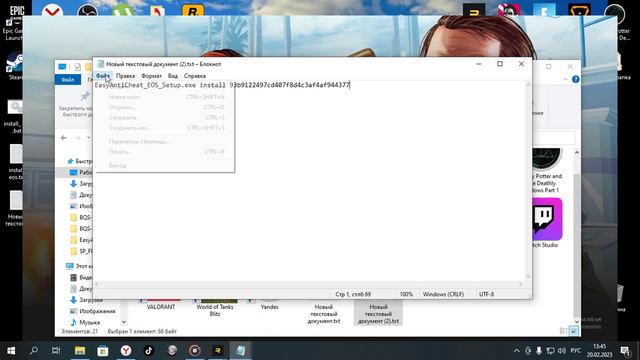Image resolution: width=640 pixels, height=360 pixels.
Task: Open the Файл menu in Notepad
Action: point(102,76)
